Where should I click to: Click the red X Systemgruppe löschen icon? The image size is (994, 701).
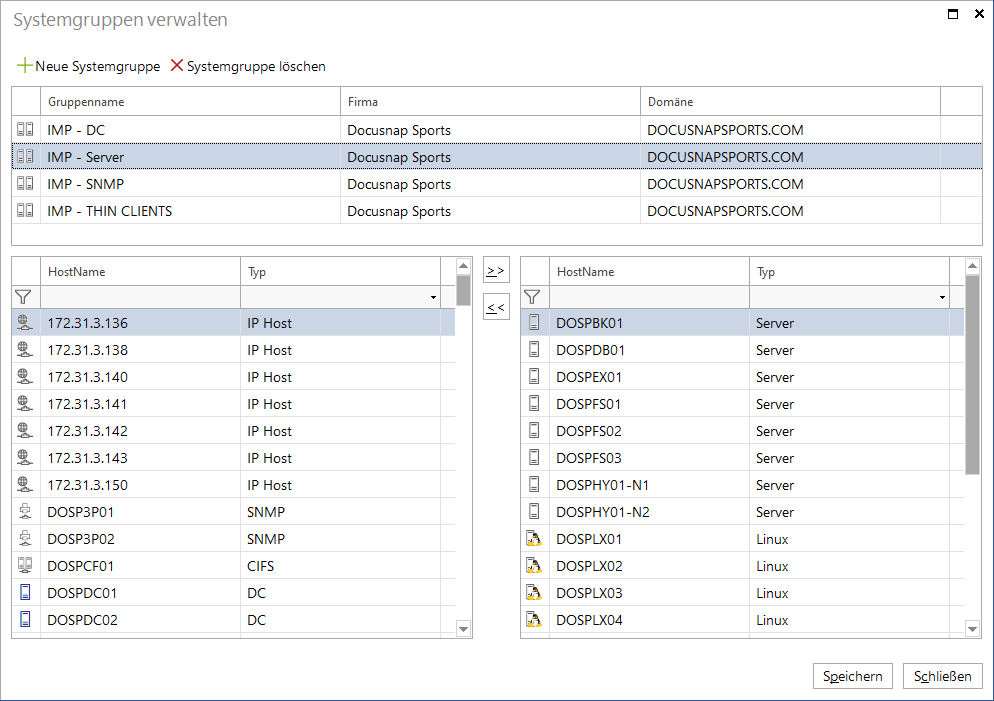(x=177, y=65)
